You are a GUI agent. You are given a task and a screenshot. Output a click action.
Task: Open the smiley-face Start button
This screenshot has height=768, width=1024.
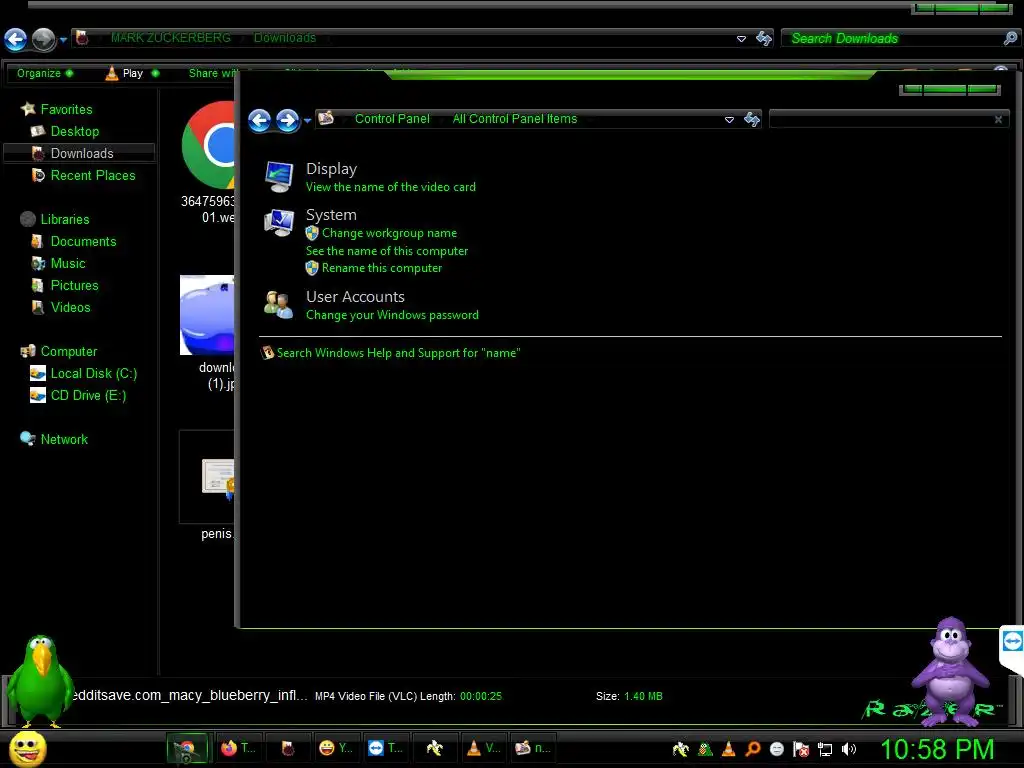coord(27,748)
